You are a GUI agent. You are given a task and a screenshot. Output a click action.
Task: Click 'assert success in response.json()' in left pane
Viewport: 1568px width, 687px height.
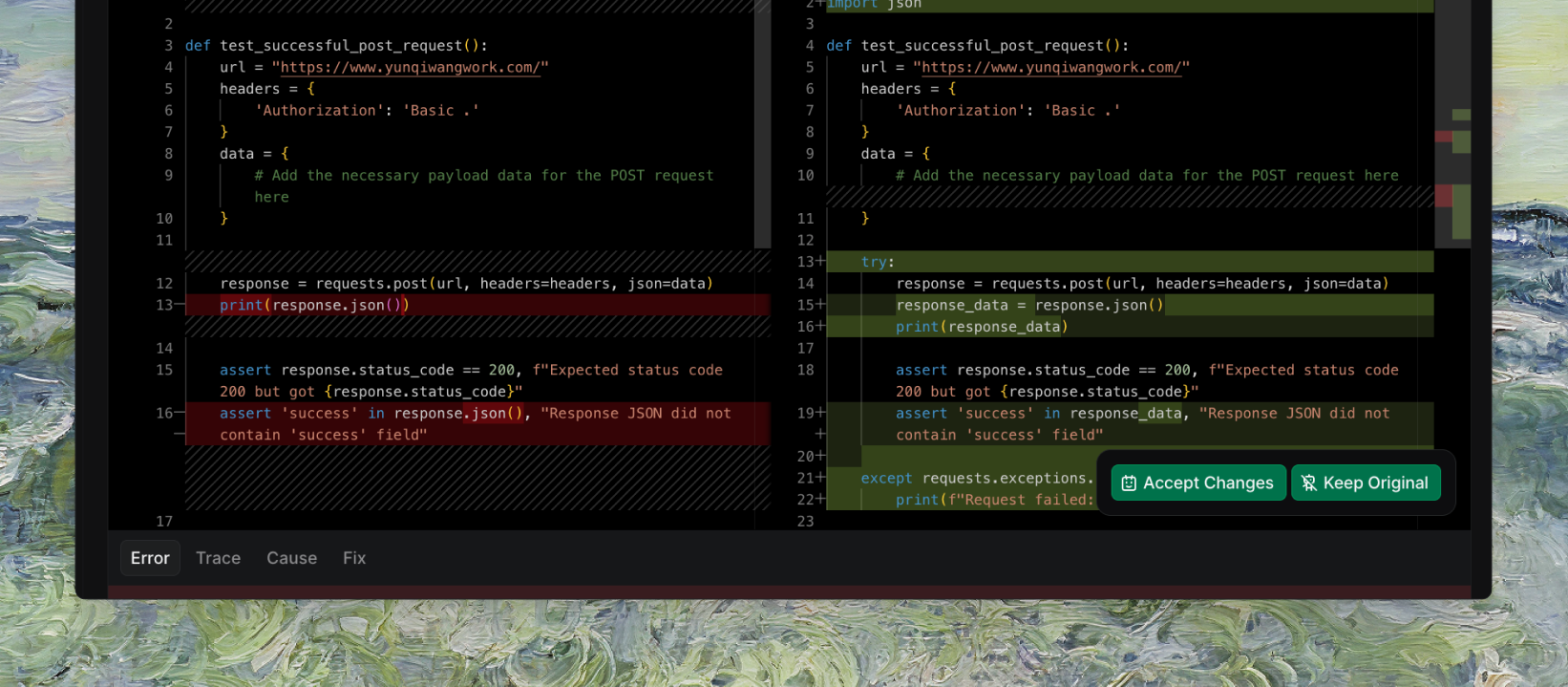(x=476, y=424)
